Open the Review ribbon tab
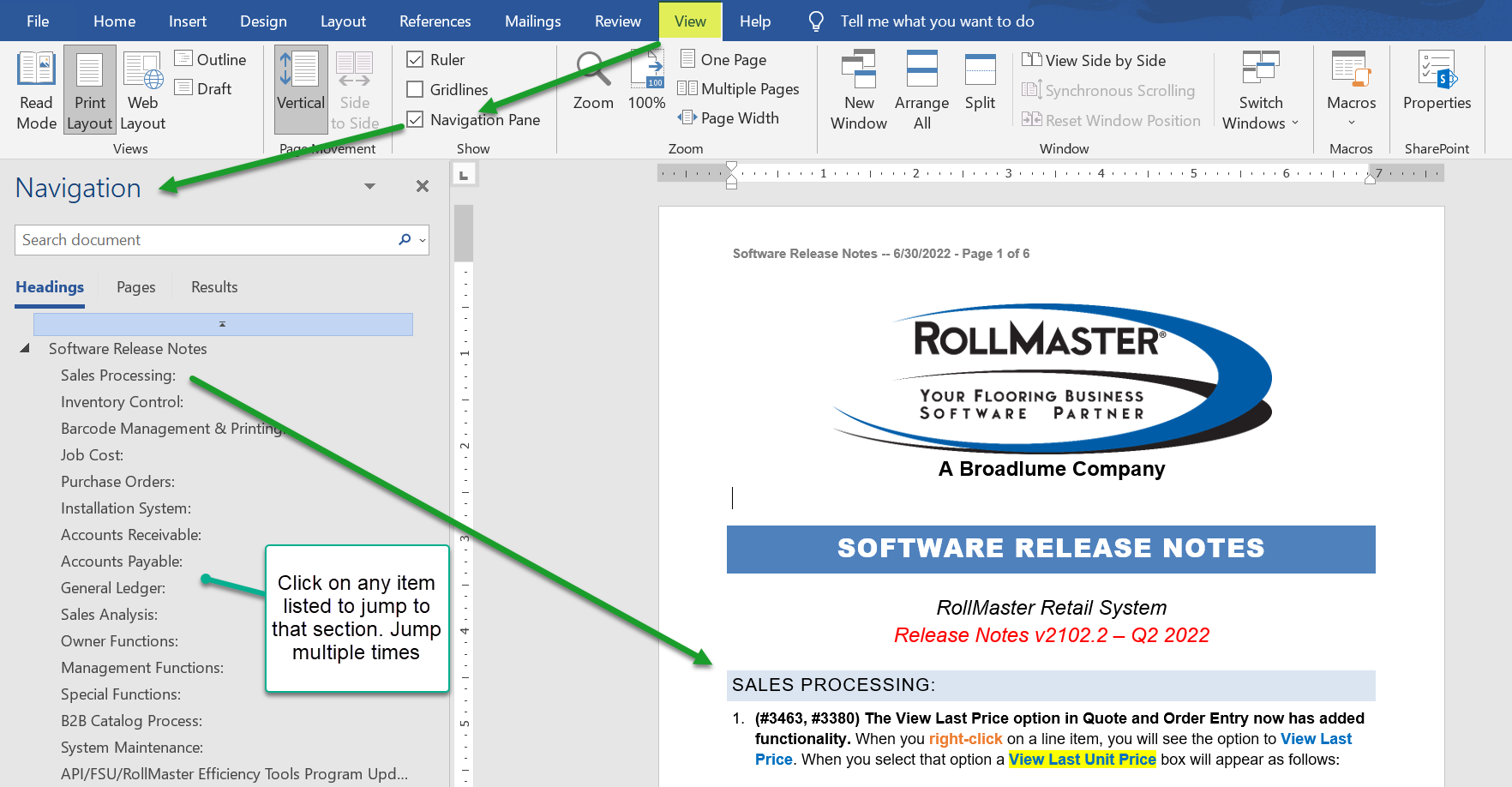 pos(617,21)
